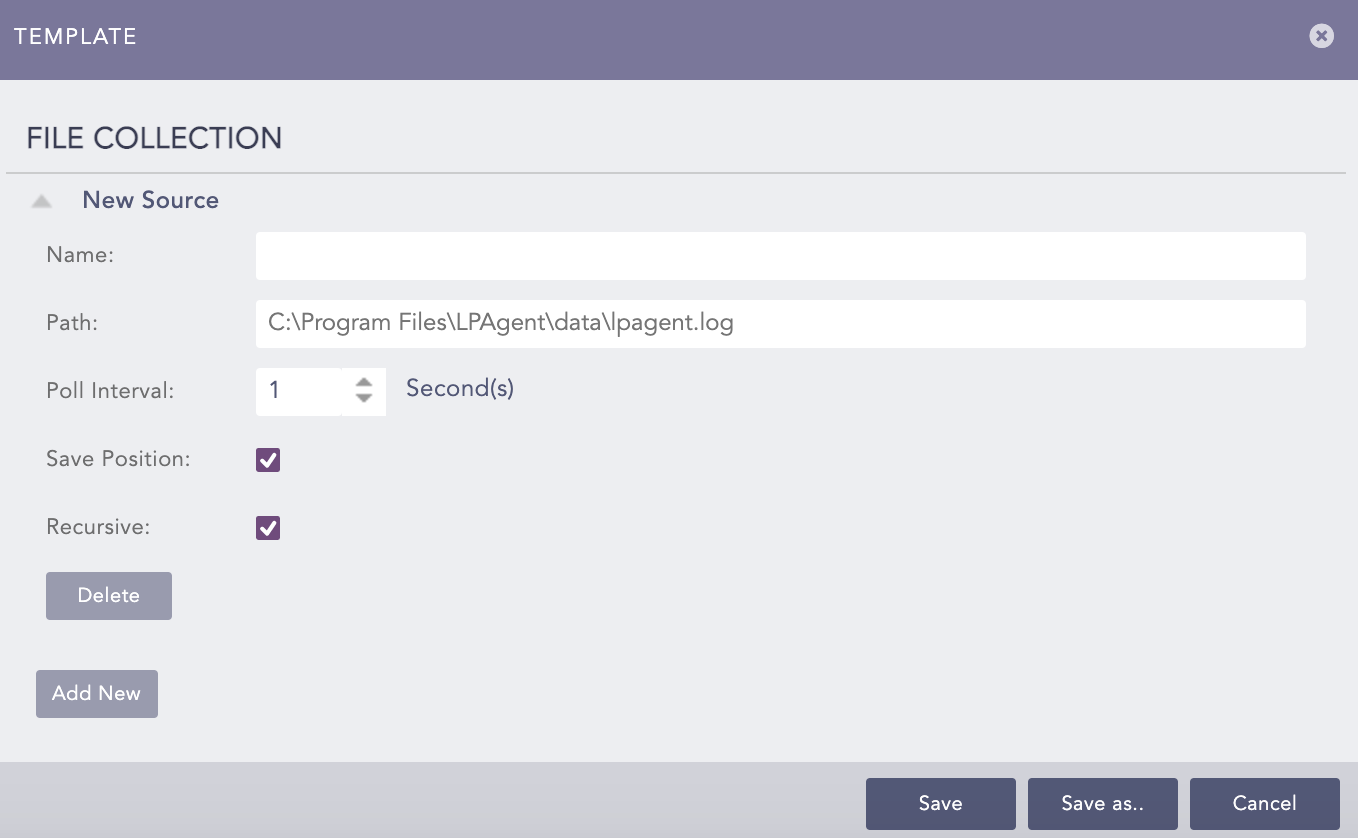Close the Template dialog with the X icon
This screenshot has height=838, width=1358.
1321,36
